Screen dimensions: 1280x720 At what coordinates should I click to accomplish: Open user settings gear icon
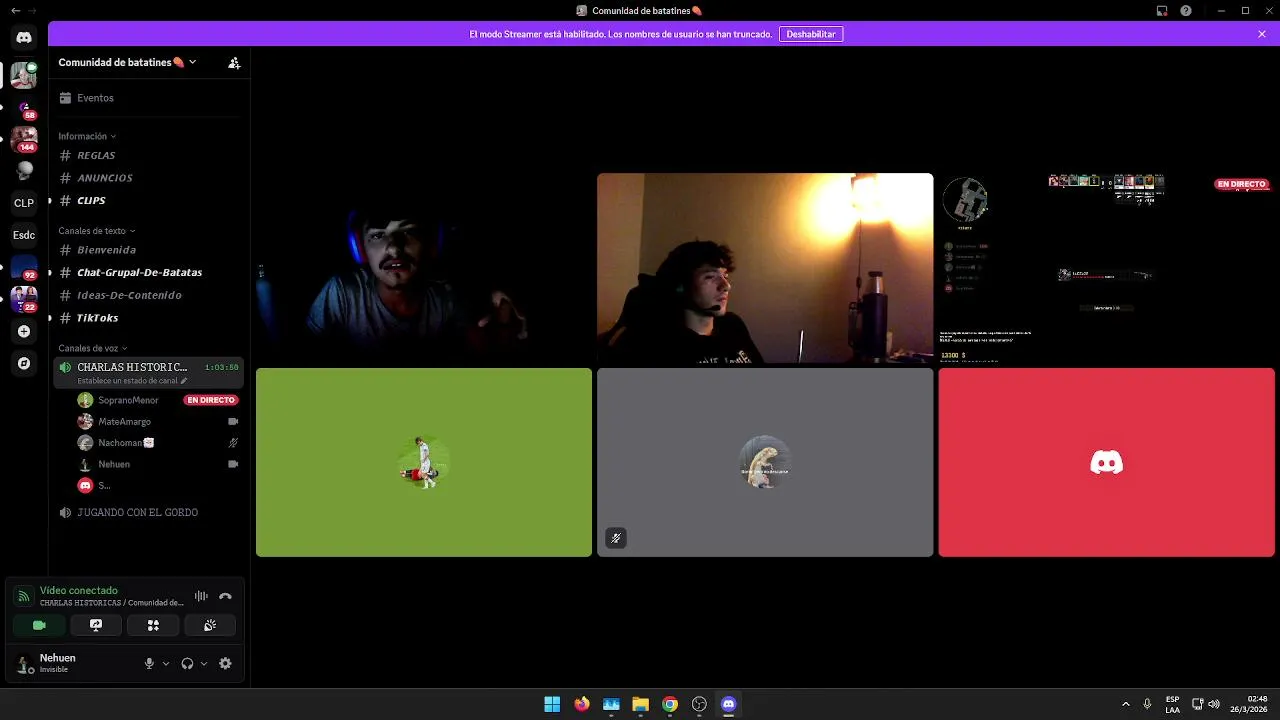click(225, 663)
